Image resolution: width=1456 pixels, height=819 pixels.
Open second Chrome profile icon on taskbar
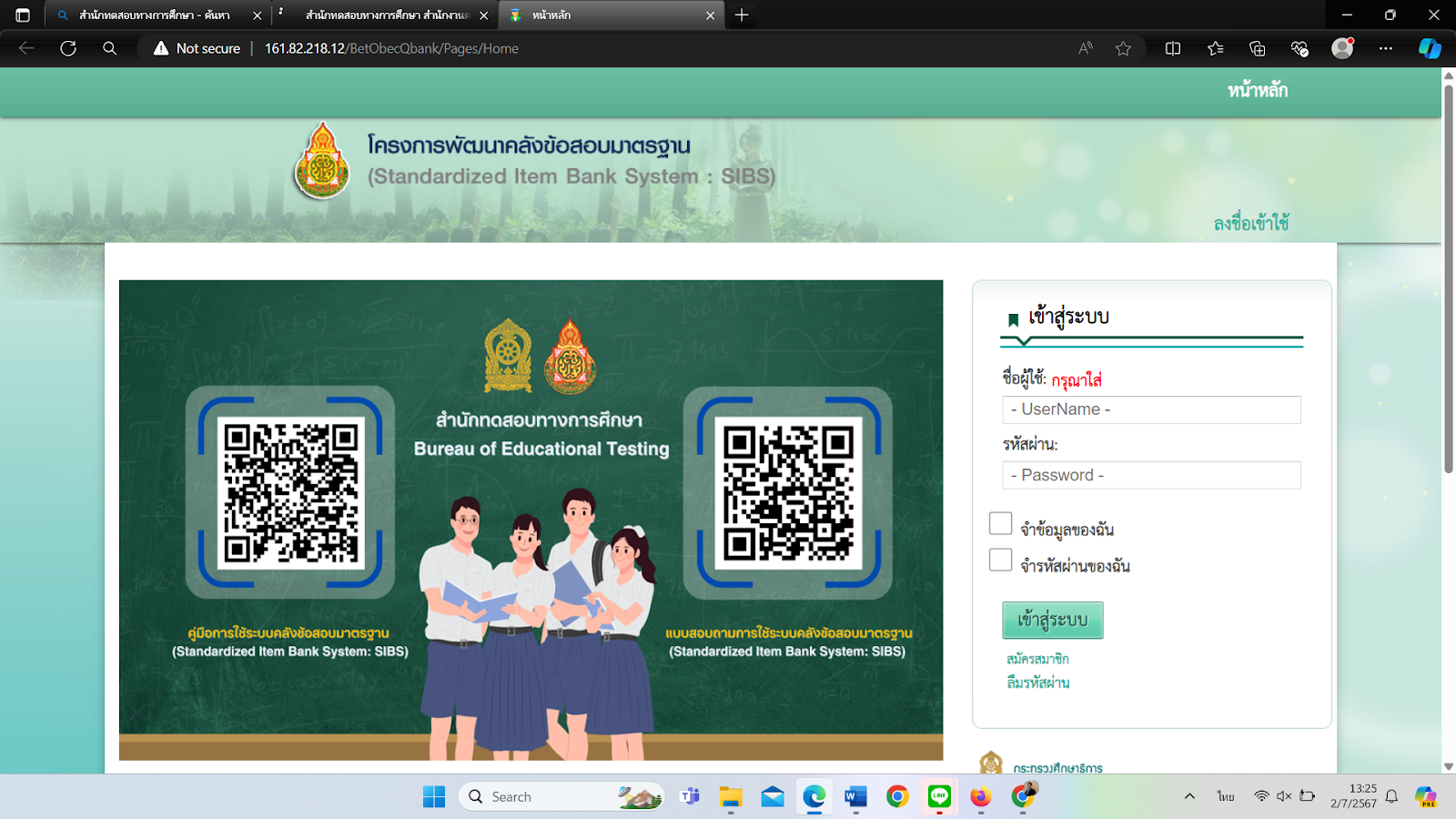[1023, 796]
